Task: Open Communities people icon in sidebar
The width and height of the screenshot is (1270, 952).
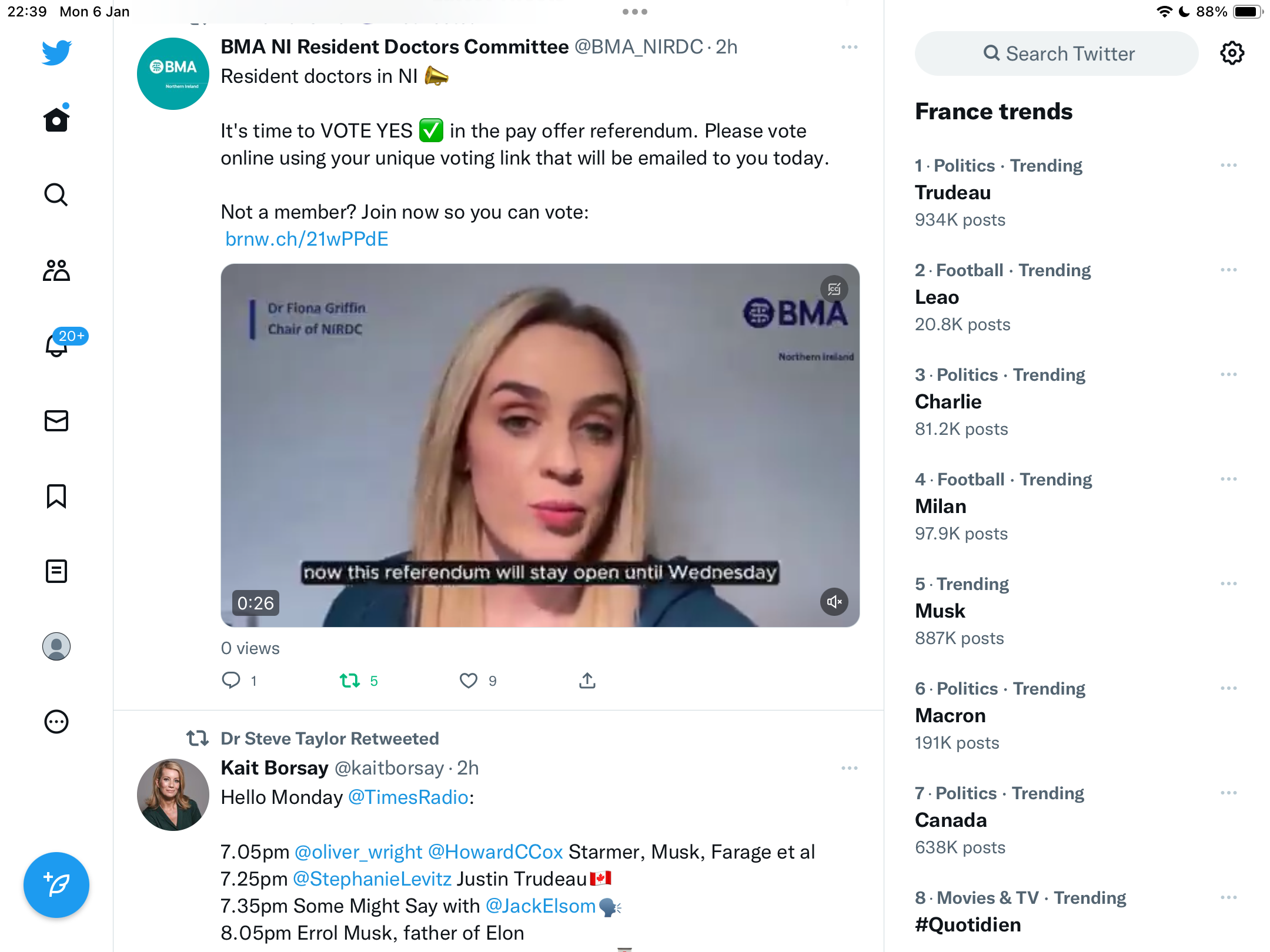Action: [56, 270]
